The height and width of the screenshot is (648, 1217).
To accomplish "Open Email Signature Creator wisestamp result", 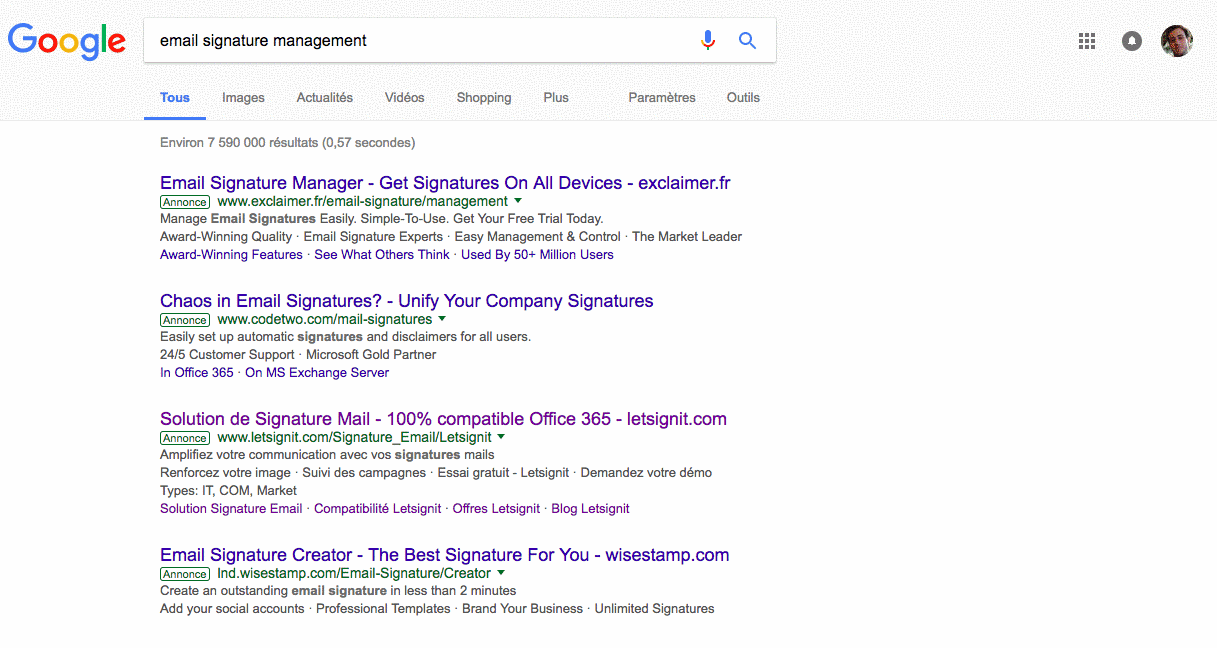I will click(444, 555).
